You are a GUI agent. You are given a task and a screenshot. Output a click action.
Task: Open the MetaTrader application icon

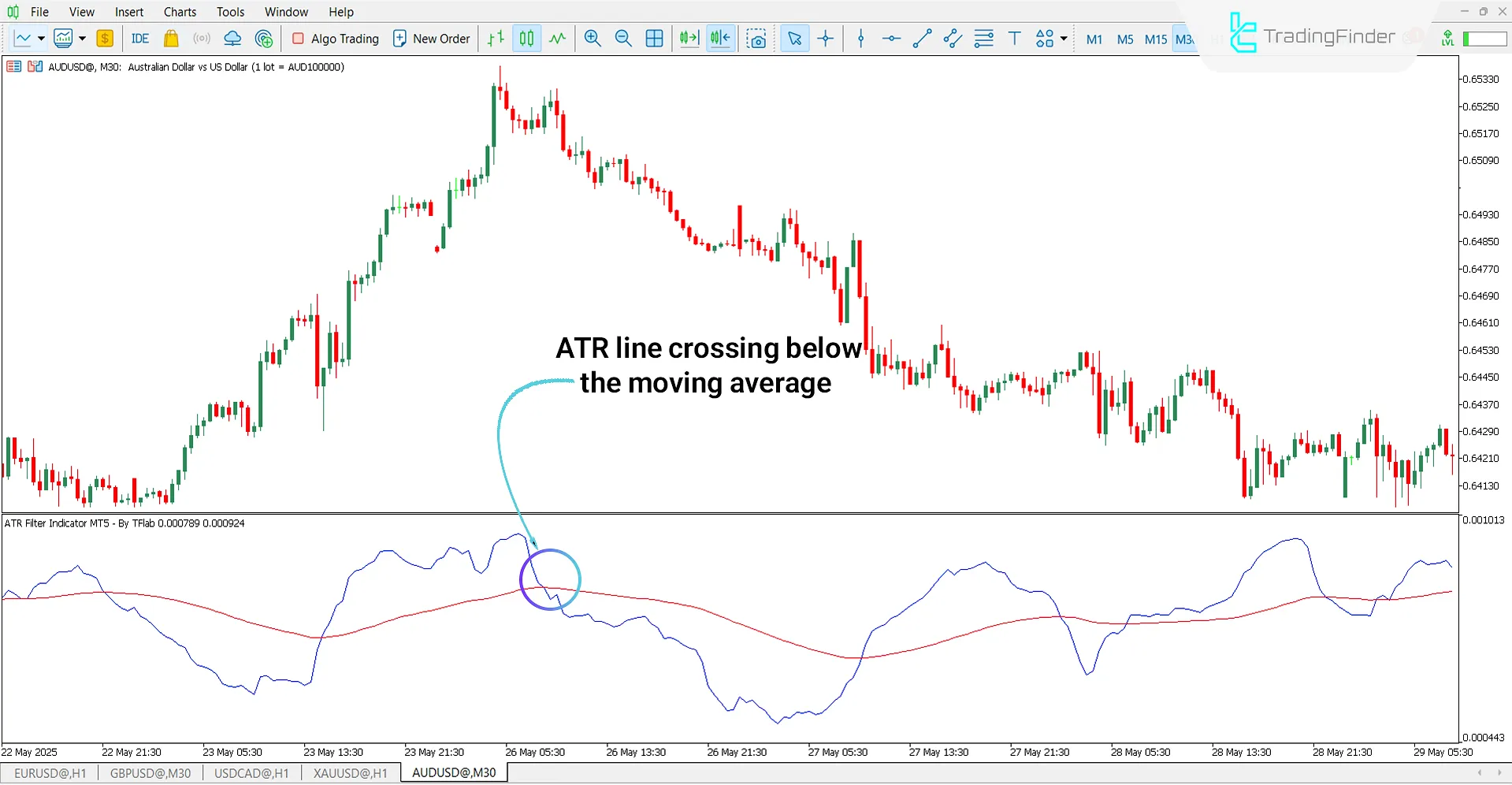click(x=13, y=12)
